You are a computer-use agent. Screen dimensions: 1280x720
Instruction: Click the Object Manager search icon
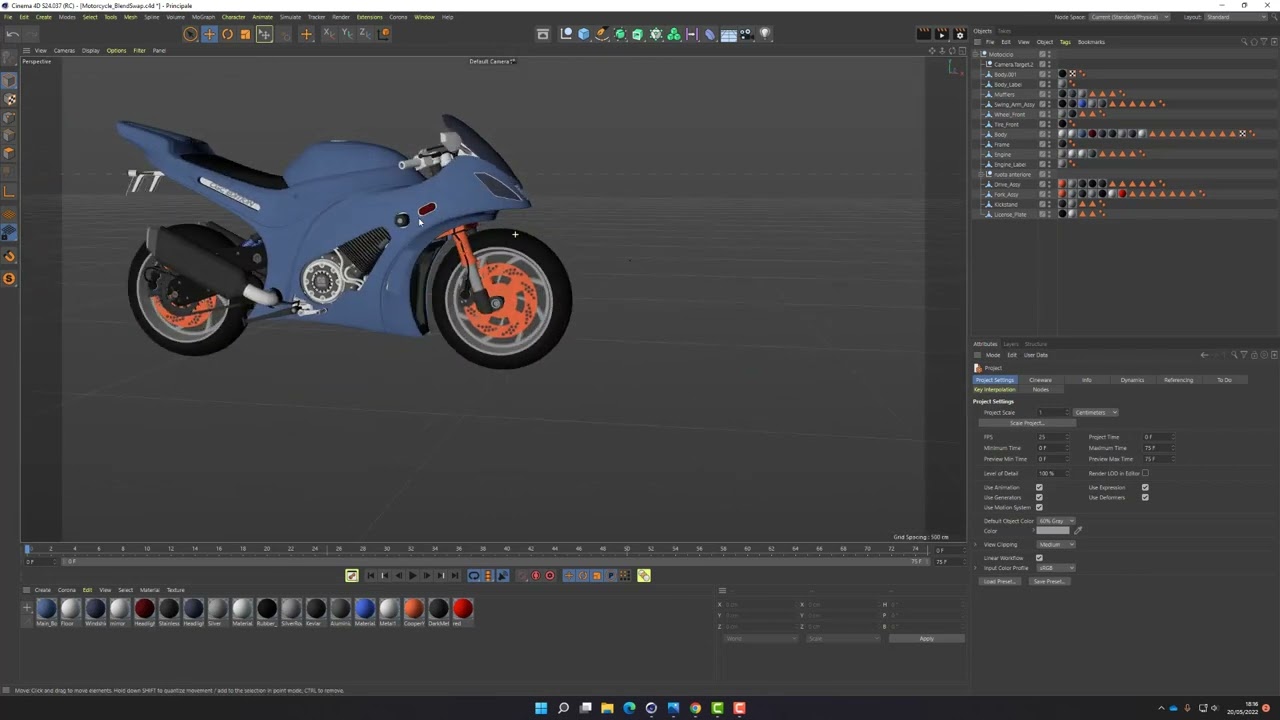pos(1244,42)
